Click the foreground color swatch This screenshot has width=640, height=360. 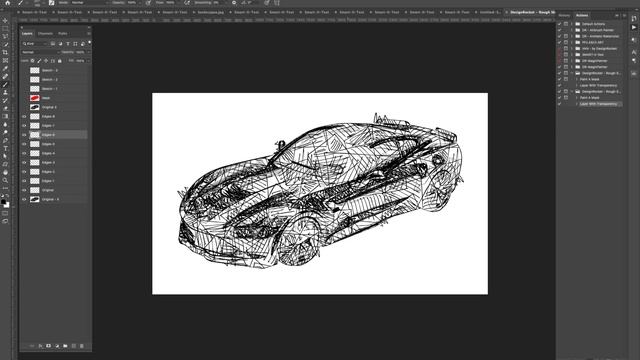pos(4,202)
